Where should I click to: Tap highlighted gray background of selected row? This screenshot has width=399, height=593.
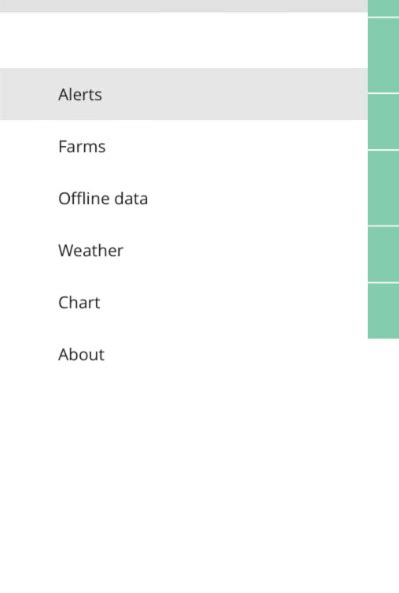coord(234,94)
